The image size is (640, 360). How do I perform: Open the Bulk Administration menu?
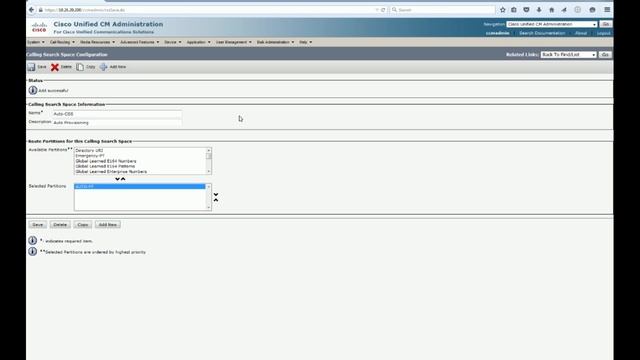(275, 42)
